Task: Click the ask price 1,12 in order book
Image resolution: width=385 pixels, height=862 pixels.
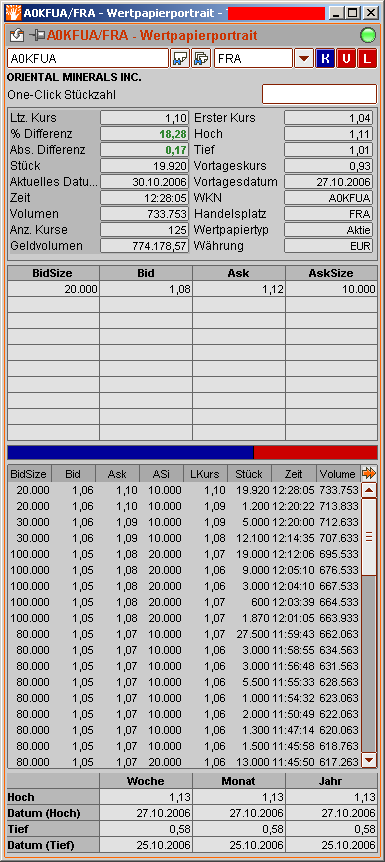Action: point(239,289)
